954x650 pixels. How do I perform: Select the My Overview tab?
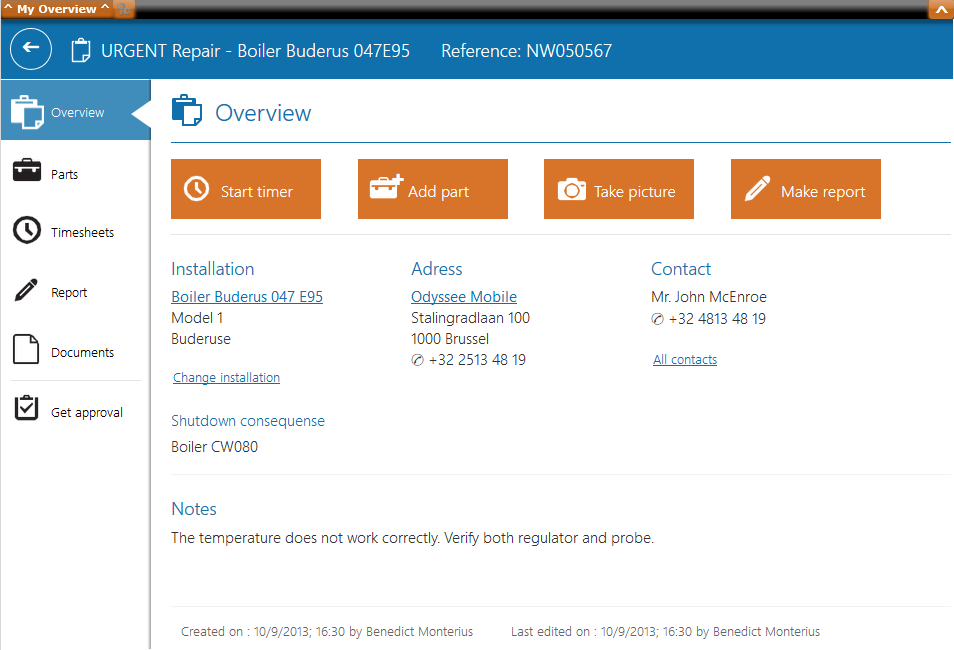tap(56, 9)
